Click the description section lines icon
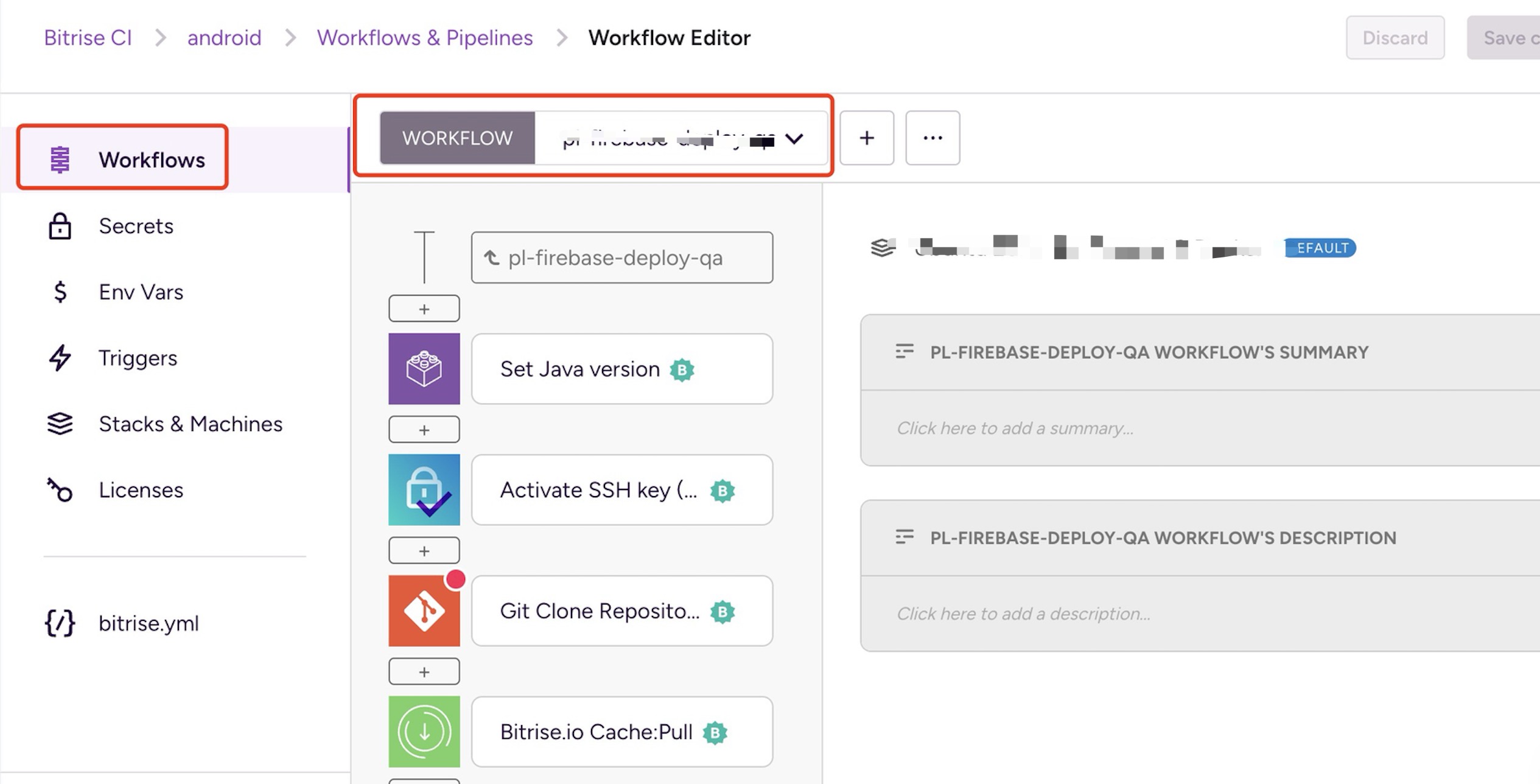 (905, 537)
